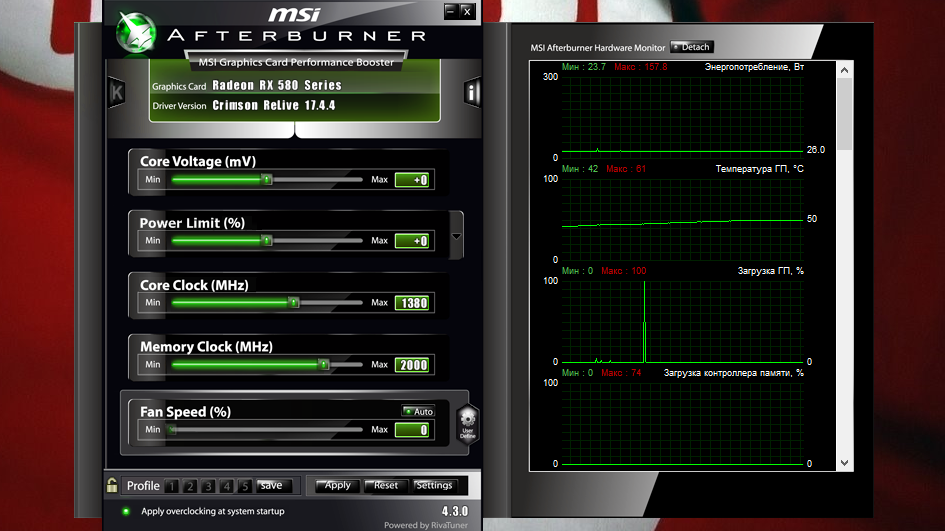
Task: Select profile slot 2
Action: point(190,486)
